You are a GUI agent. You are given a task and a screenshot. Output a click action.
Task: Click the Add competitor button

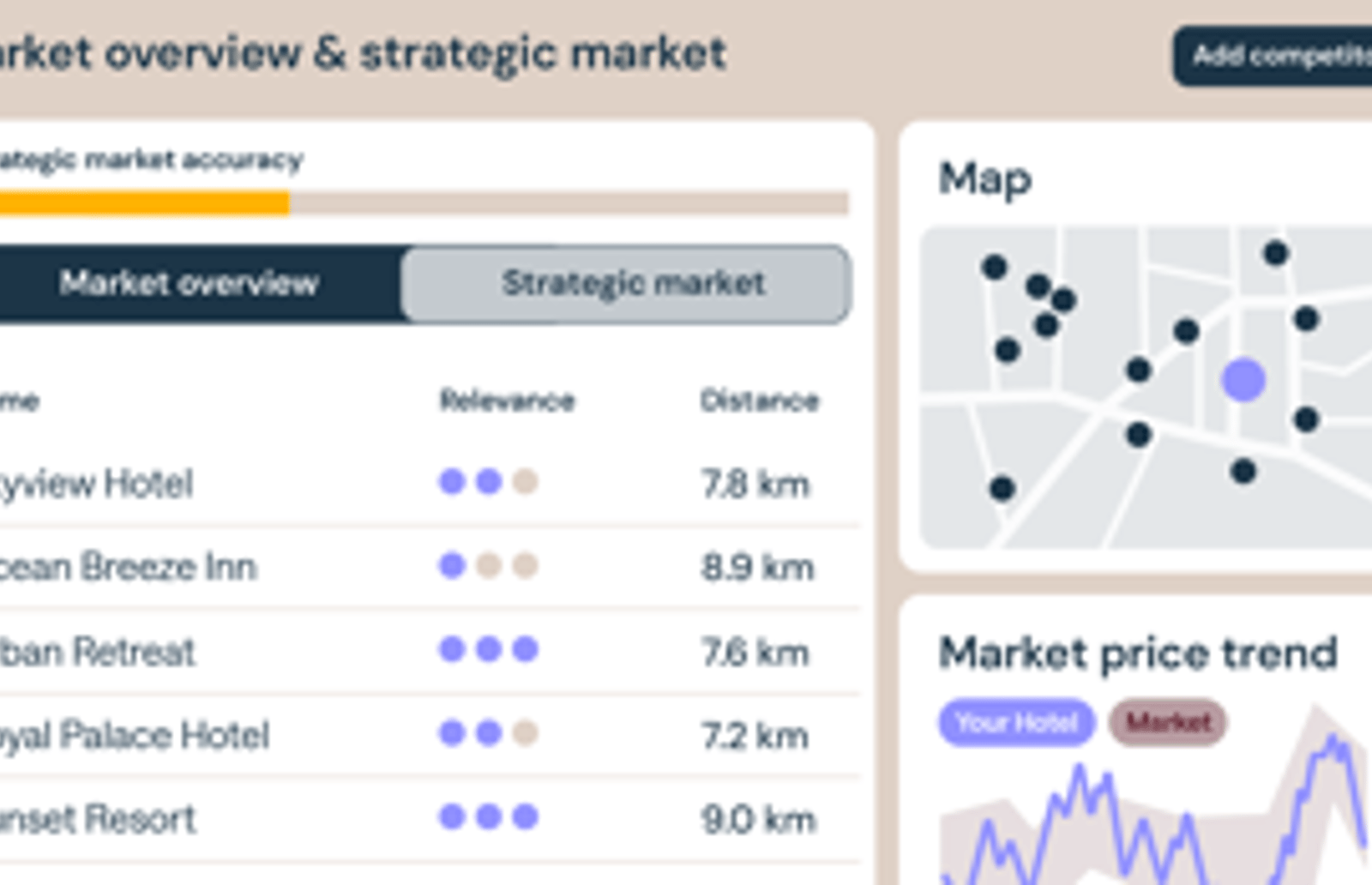tap(1273, 56)
